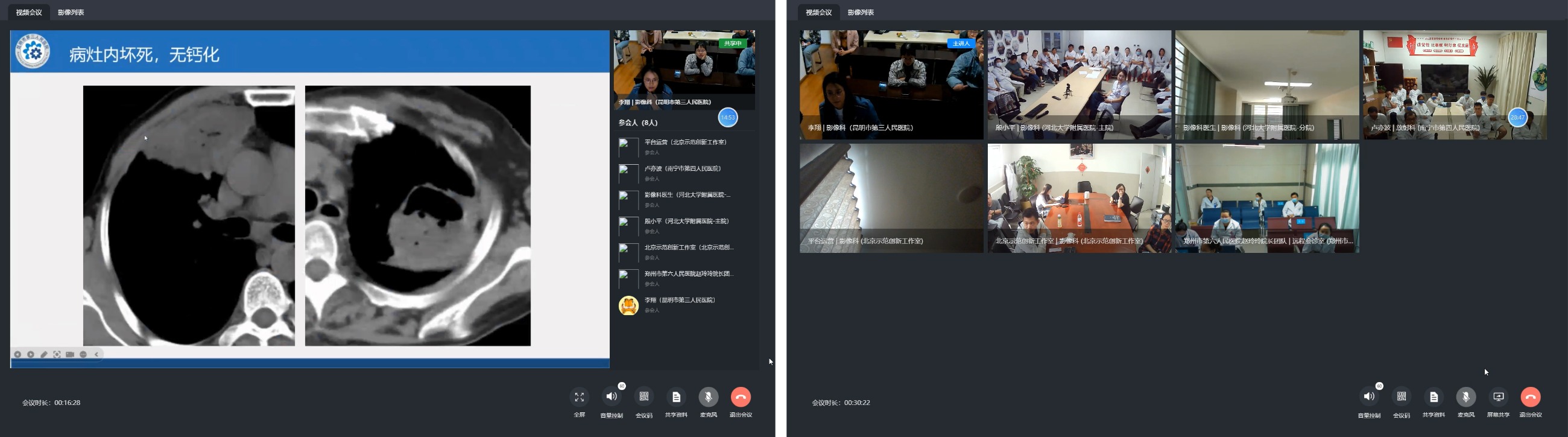Screen dimensions: 1568x437
Task: Open the presenter video thumbnail in left window
Action: point(684,69)
